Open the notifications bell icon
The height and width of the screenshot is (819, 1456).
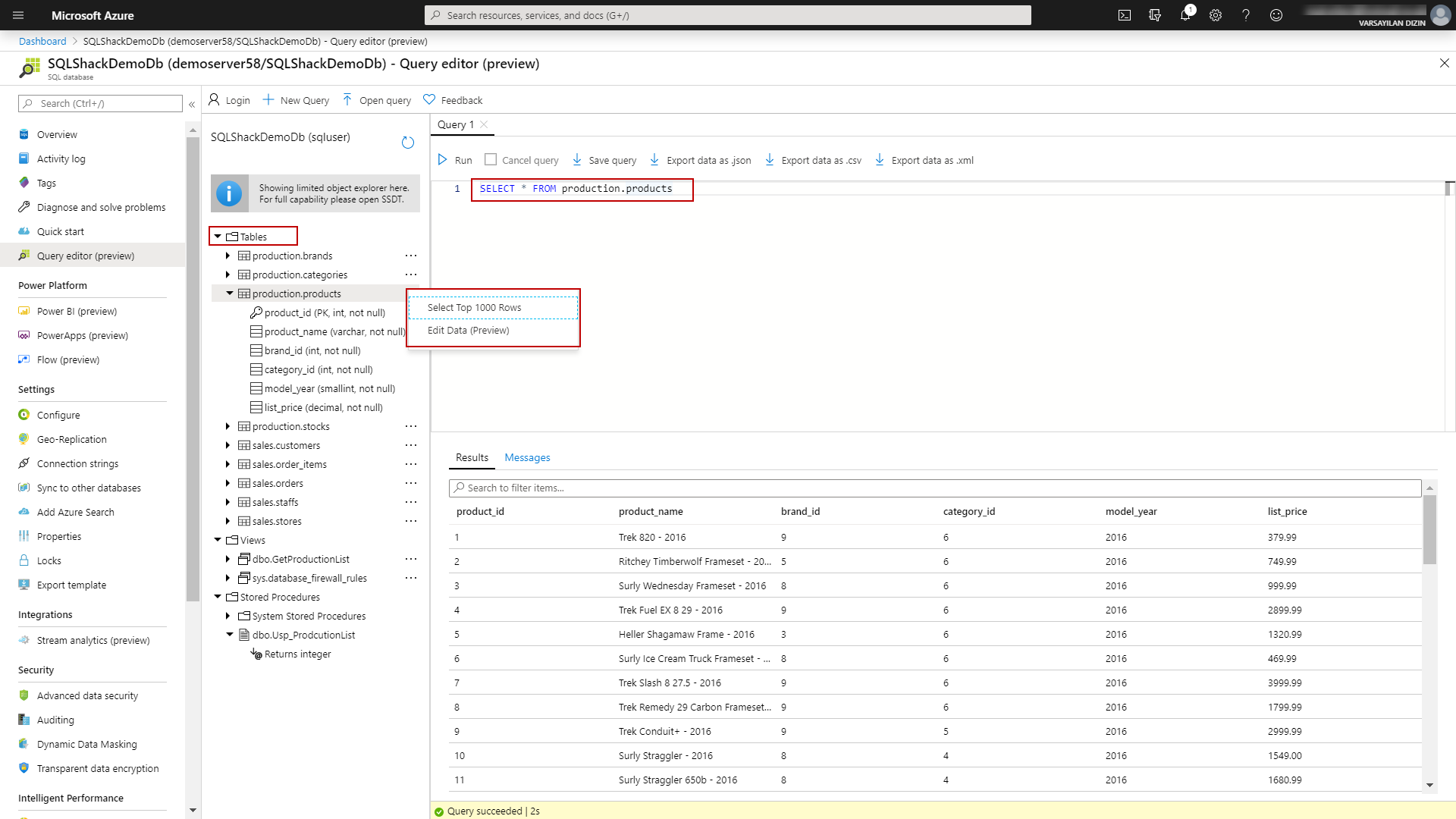pyautogui.click(x=1185, y=15)
